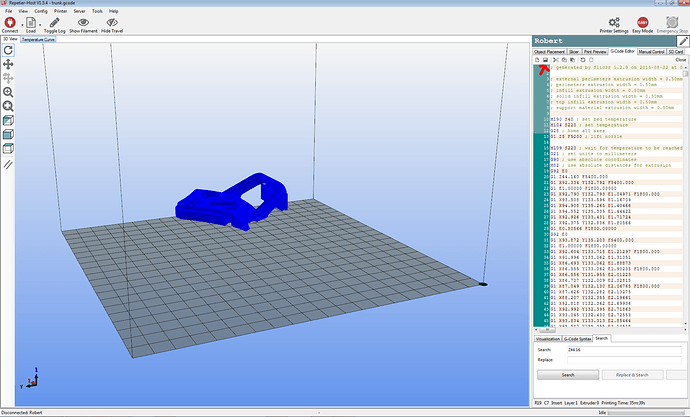This screenshot has width=690, height=417.
Task: Switch to top cube view
Action: click(8, 148)
